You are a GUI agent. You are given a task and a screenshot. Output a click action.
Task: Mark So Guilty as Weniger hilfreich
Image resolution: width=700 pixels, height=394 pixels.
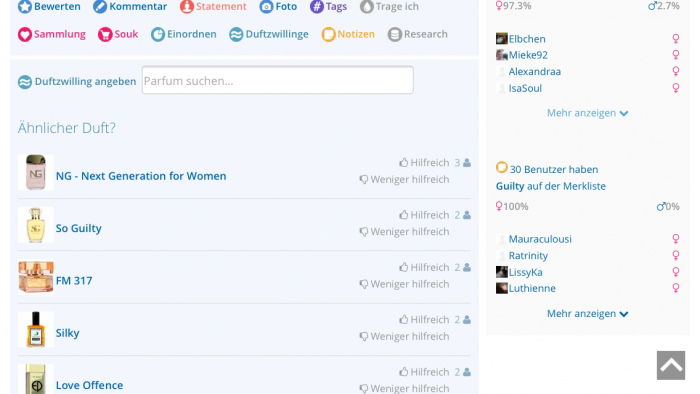pos(404,232)
